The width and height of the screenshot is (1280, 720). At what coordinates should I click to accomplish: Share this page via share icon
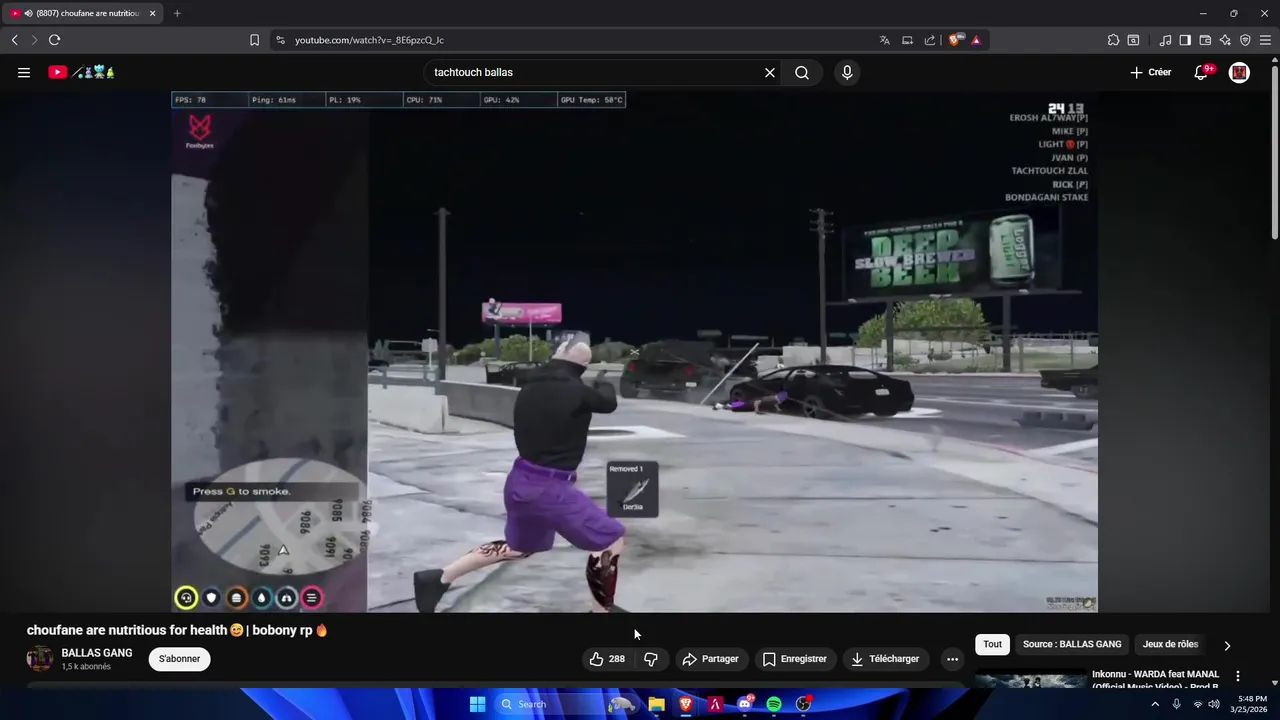pos(930,40)
